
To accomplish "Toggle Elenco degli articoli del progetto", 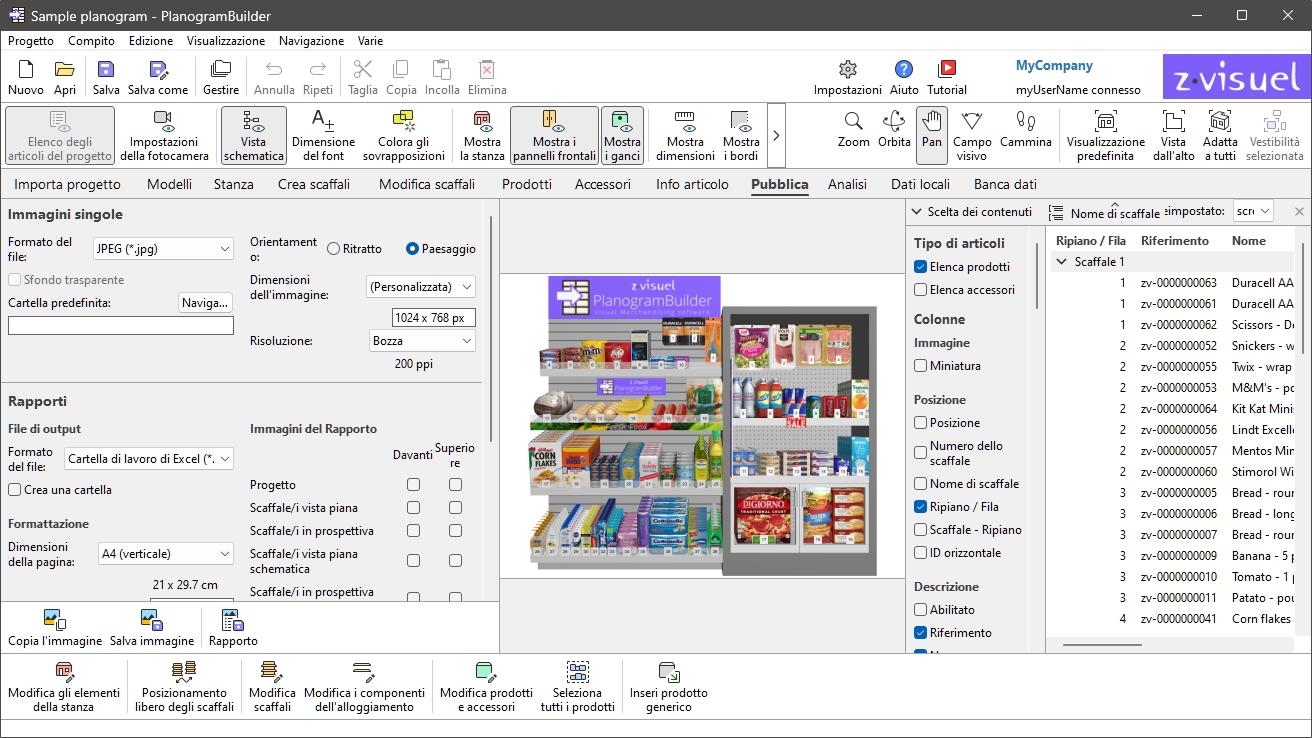I will [x=60, y=135].
